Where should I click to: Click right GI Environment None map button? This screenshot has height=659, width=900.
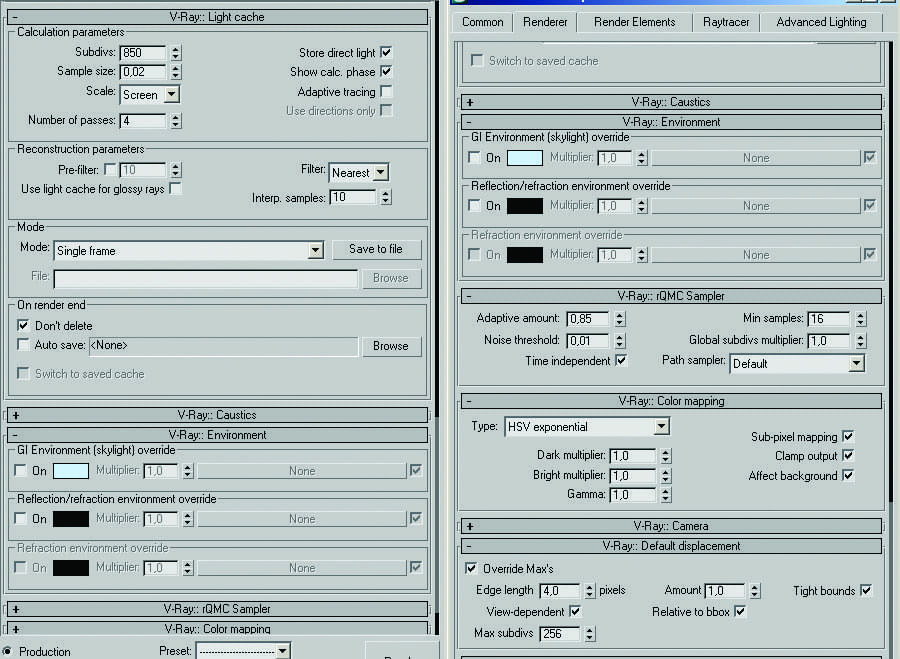[756, 158]
